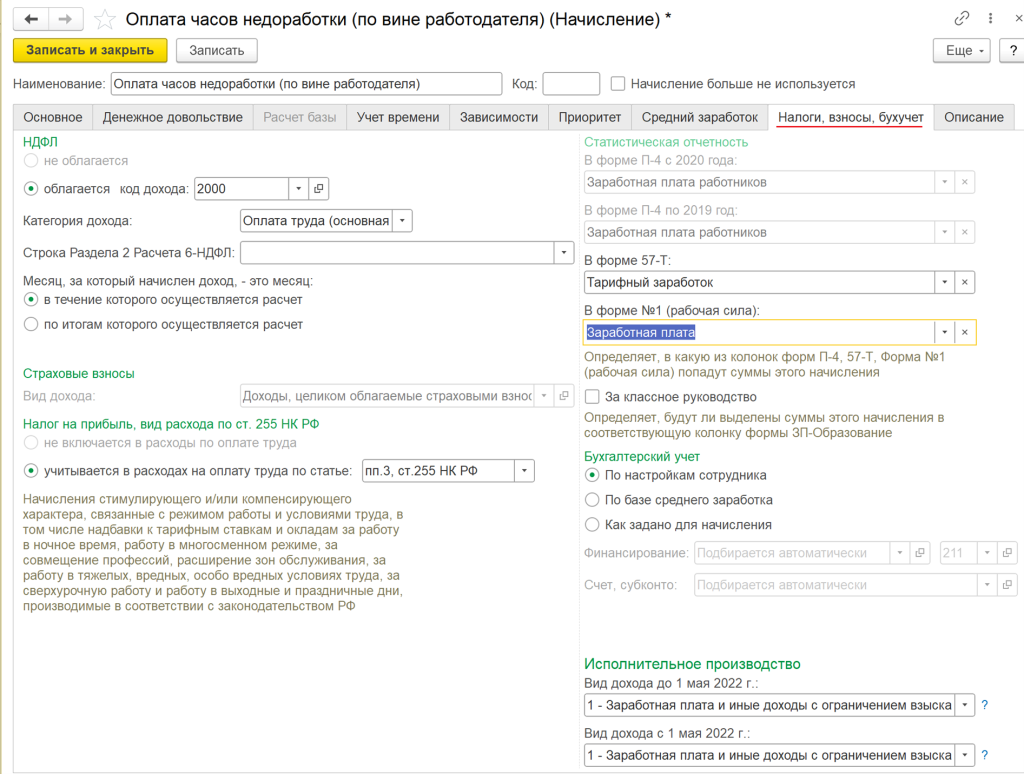
Task: Open income code 2000 record icon
Action: coord(319,189)
